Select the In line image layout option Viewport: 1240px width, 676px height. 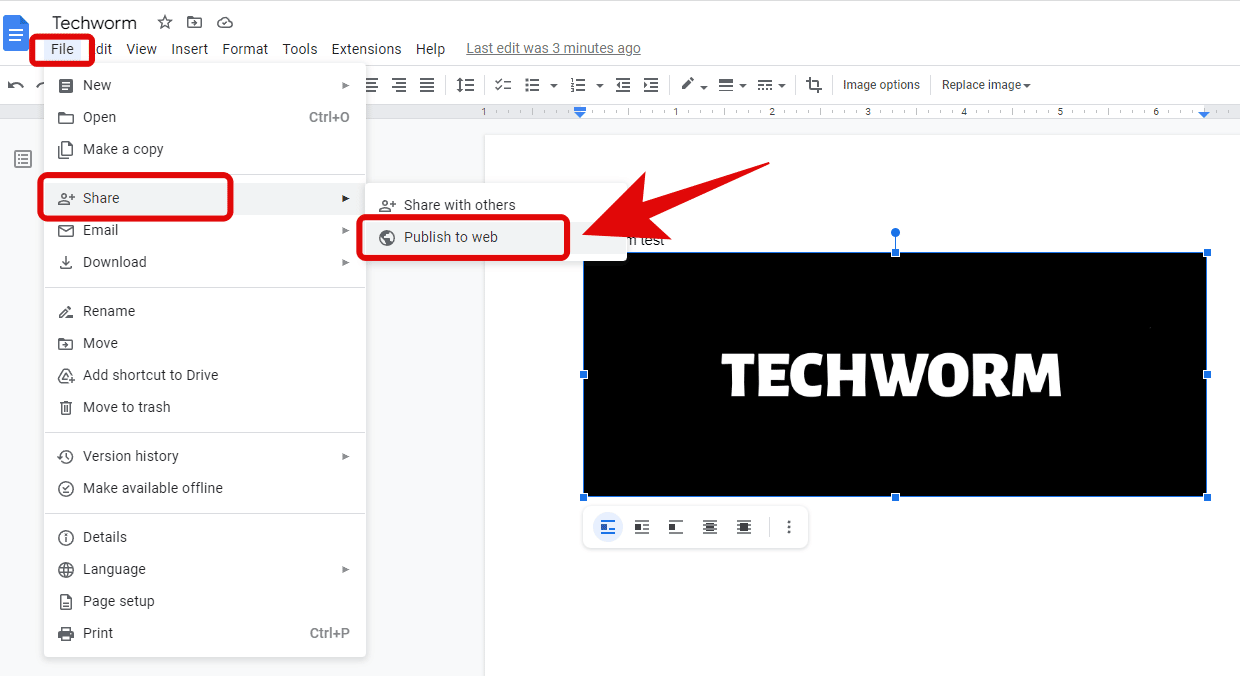(x=608, y=527)
